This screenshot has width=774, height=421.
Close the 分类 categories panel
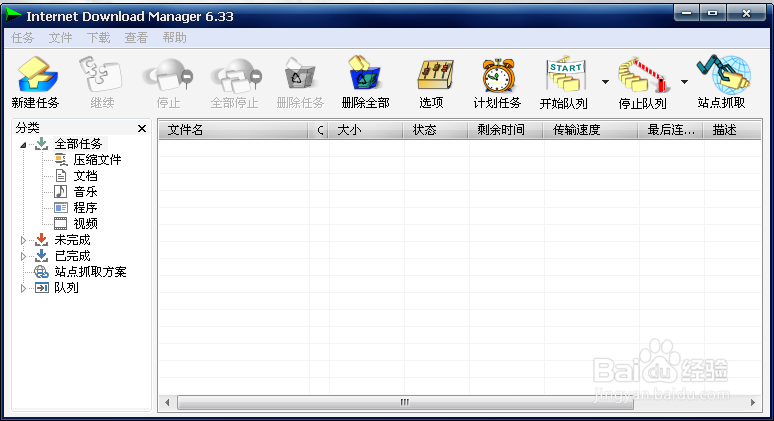[142, 128]
